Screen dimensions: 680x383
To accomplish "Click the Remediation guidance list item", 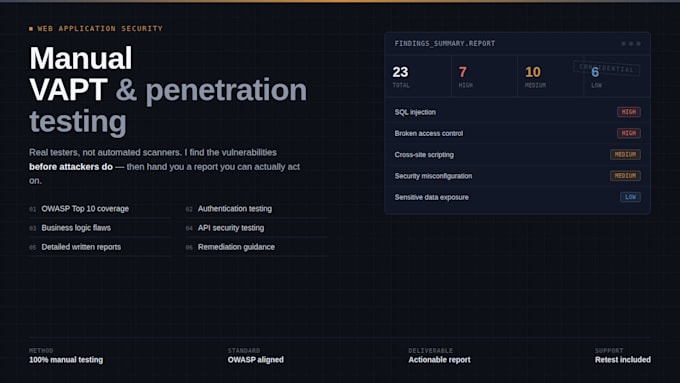I will (256, 247).
